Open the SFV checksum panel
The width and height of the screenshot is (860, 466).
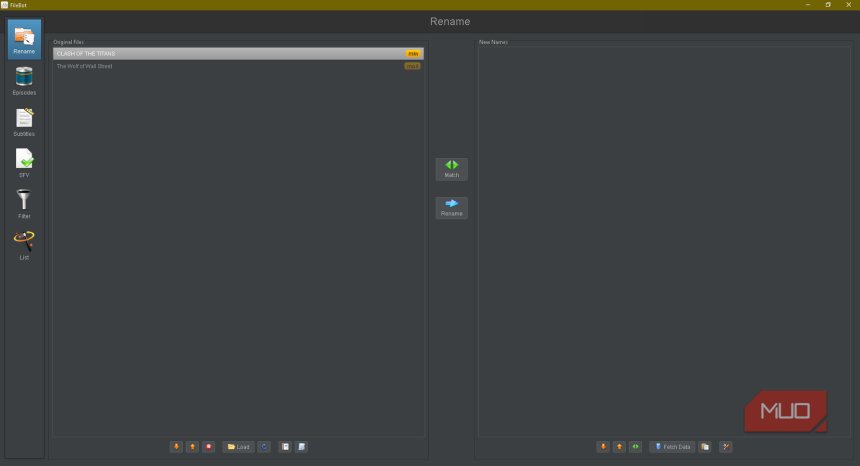click(x=24, y=163)
